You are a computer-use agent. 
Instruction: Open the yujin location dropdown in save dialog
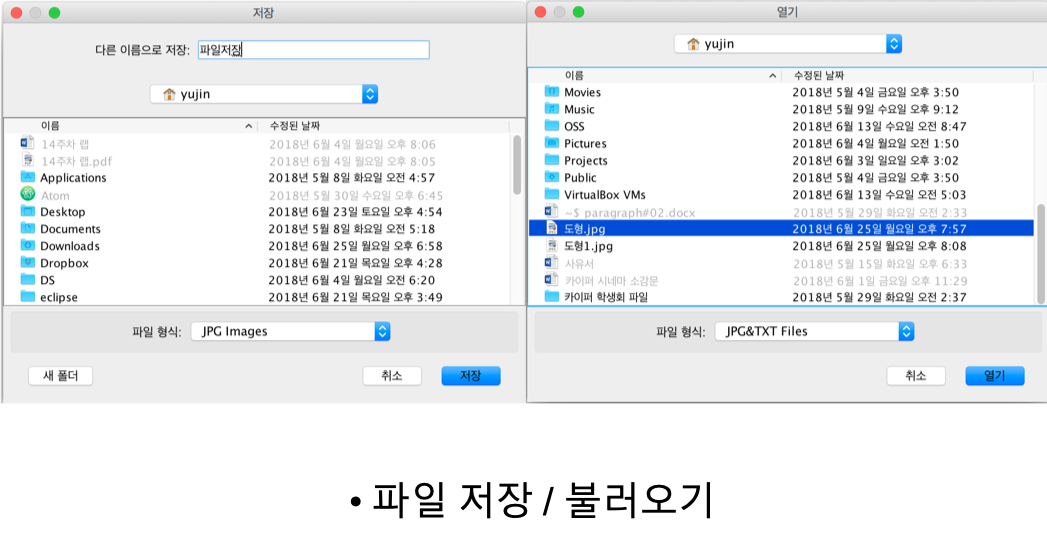(x=264, y=94)
